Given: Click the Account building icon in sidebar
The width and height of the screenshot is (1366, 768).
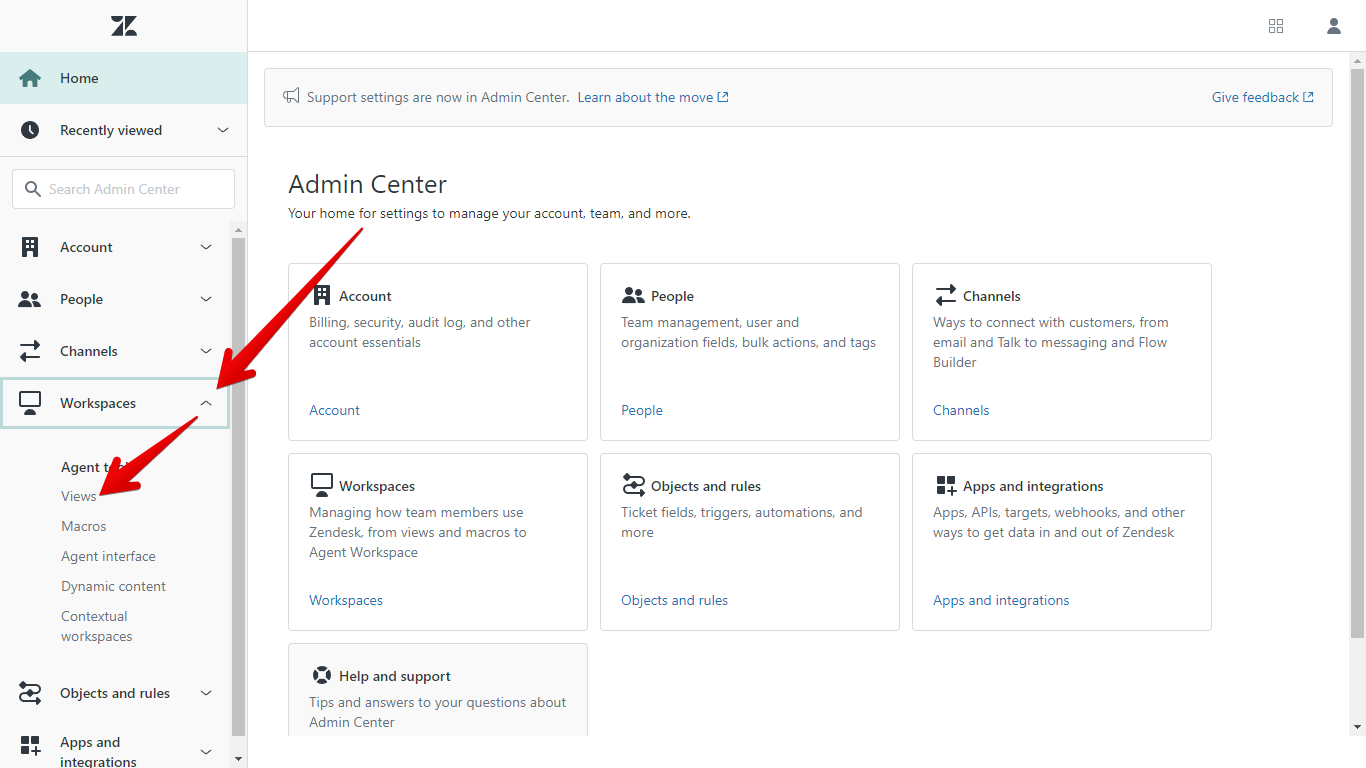Looking at the screenshot, I should point(30,247).
